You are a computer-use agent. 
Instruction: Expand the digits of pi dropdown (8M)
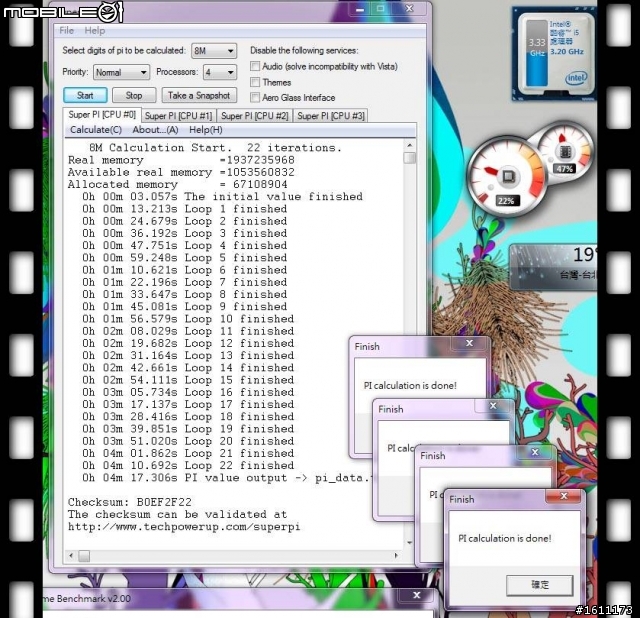click(214, 51)
